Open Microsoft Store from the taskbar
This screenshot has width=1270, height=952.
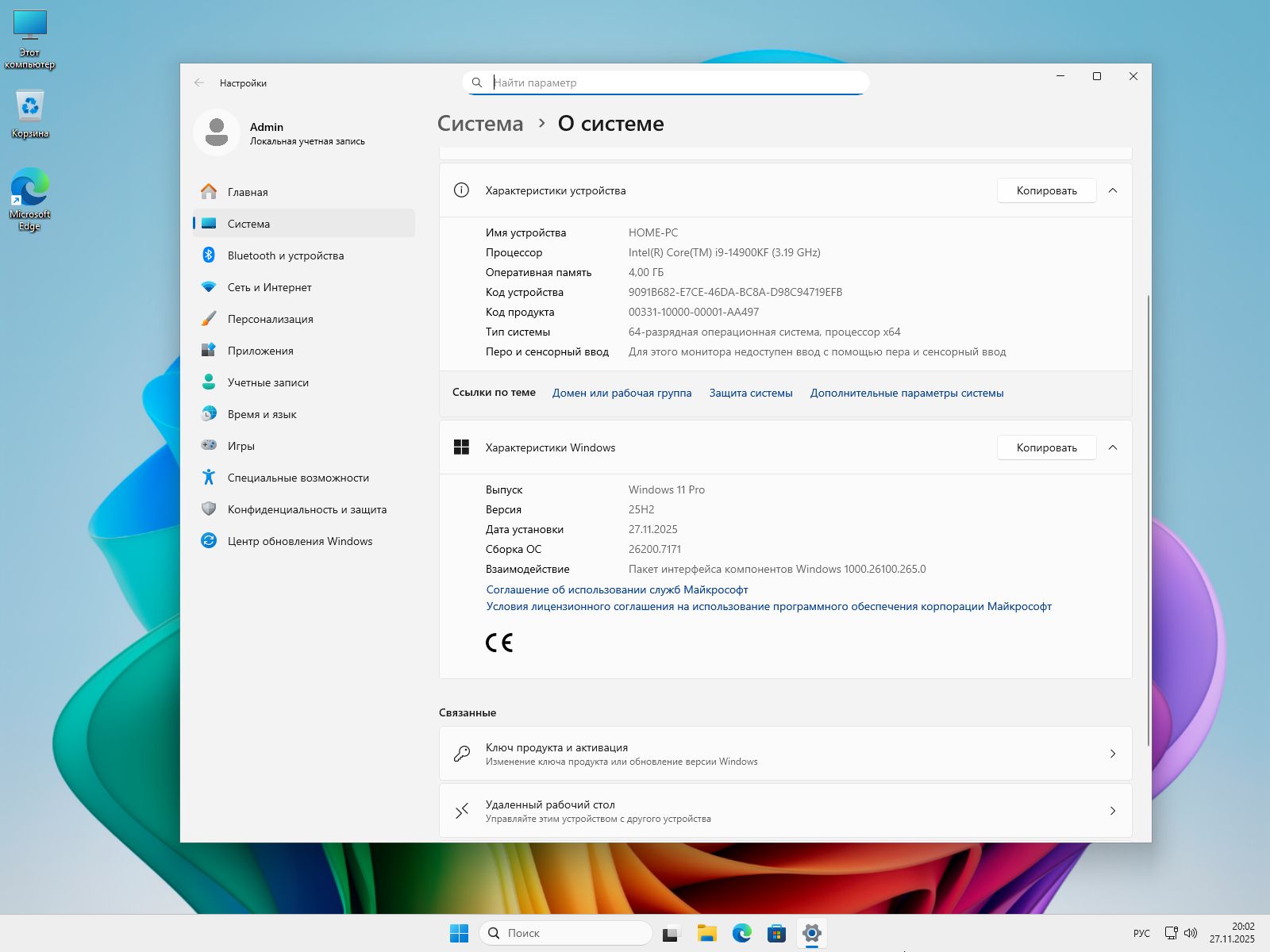point(776,933)
